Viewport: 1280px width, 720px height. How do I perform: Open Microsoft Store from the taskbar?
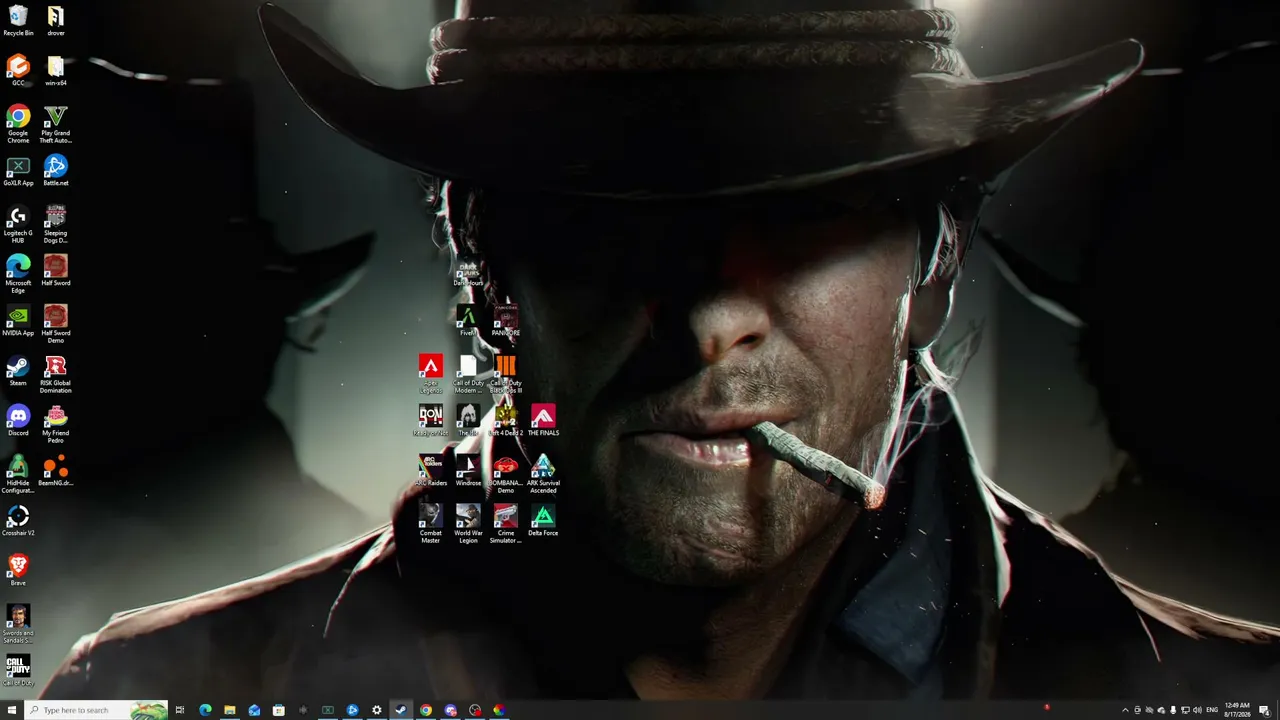278,710
